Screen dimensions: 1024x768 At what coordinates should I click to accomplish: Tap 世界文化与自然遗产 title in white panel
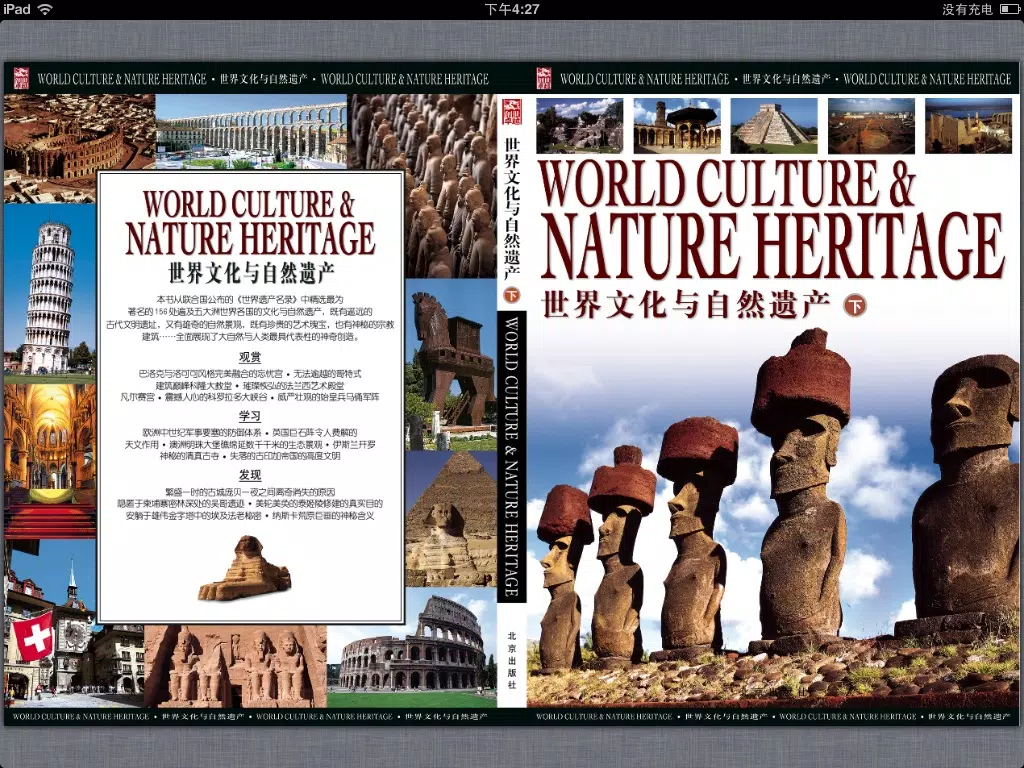(x=251, y=273)
